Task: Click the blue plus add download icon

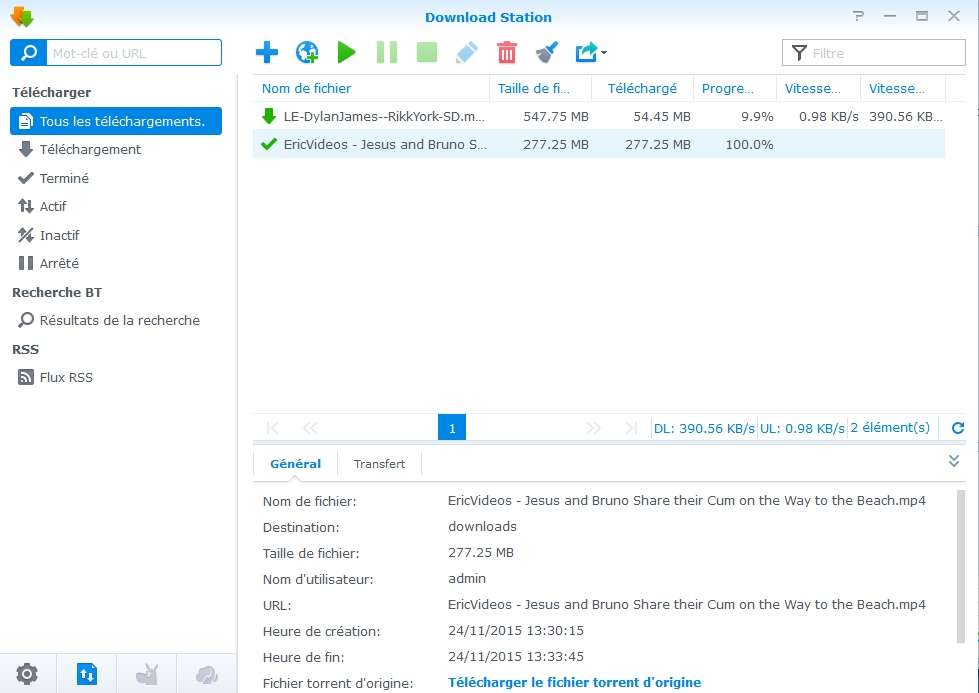Action: point(267,52)
